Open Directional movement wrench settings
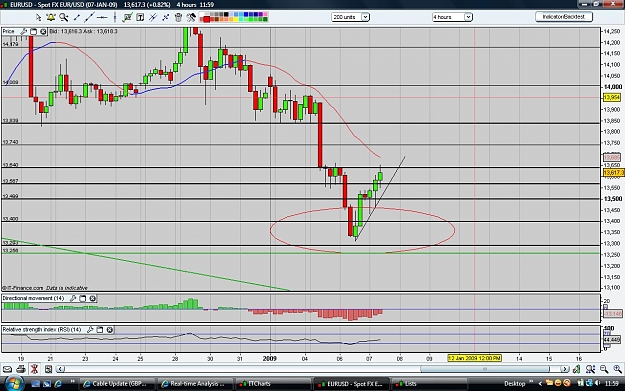 (73, 298)
